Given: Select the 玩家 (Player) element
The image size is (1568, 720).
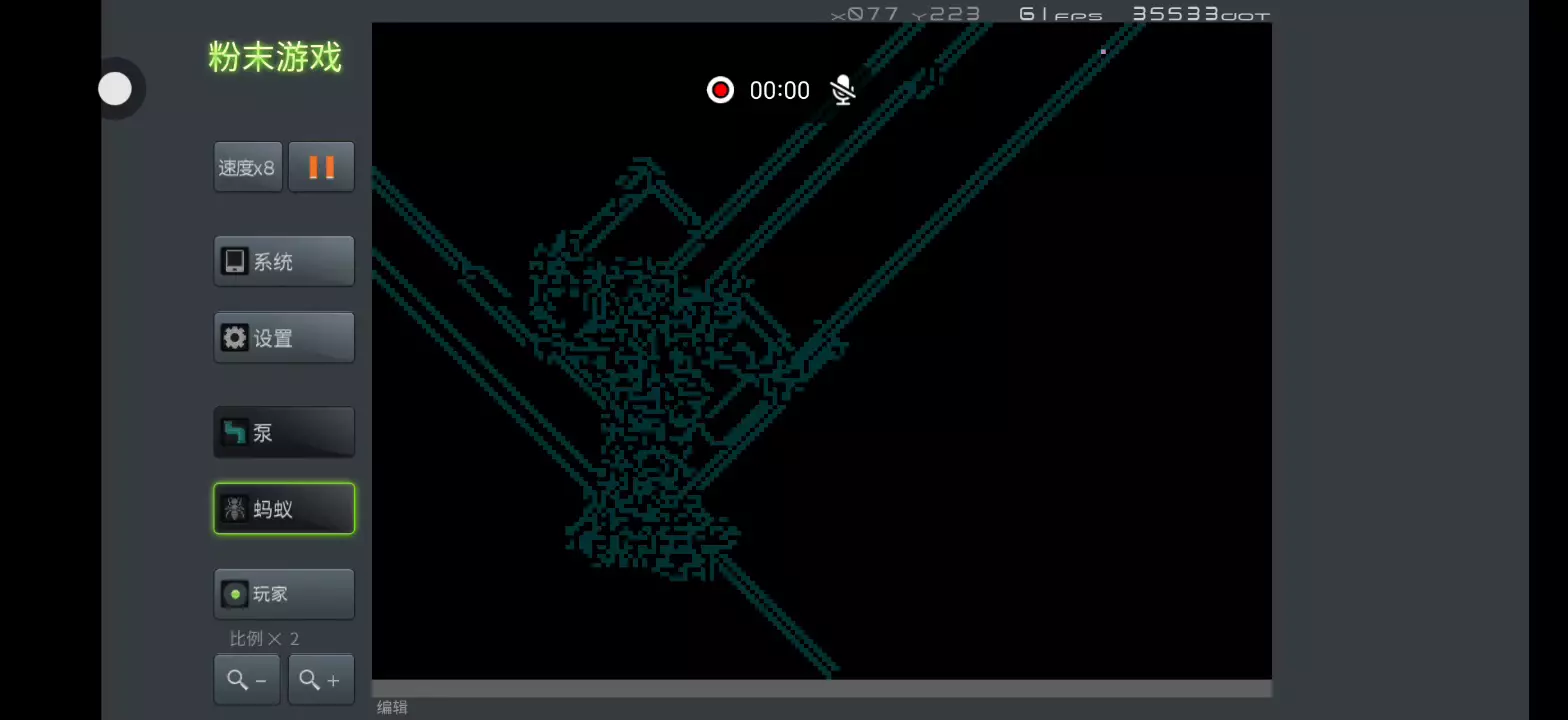Looking at the screenshot, I should pos(284,594).
